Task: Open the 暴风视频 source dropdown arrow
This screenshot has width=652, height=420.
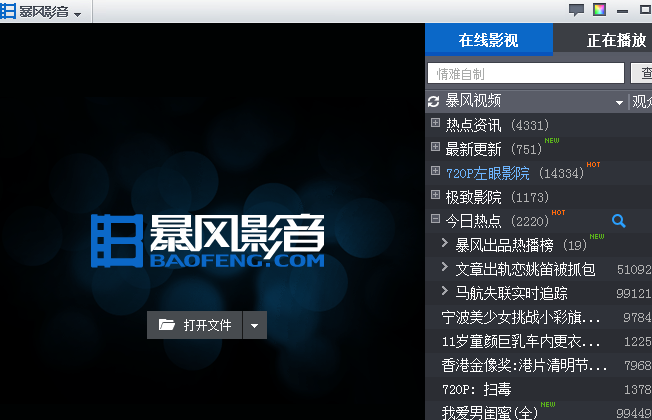Action: tap(619, 102)
